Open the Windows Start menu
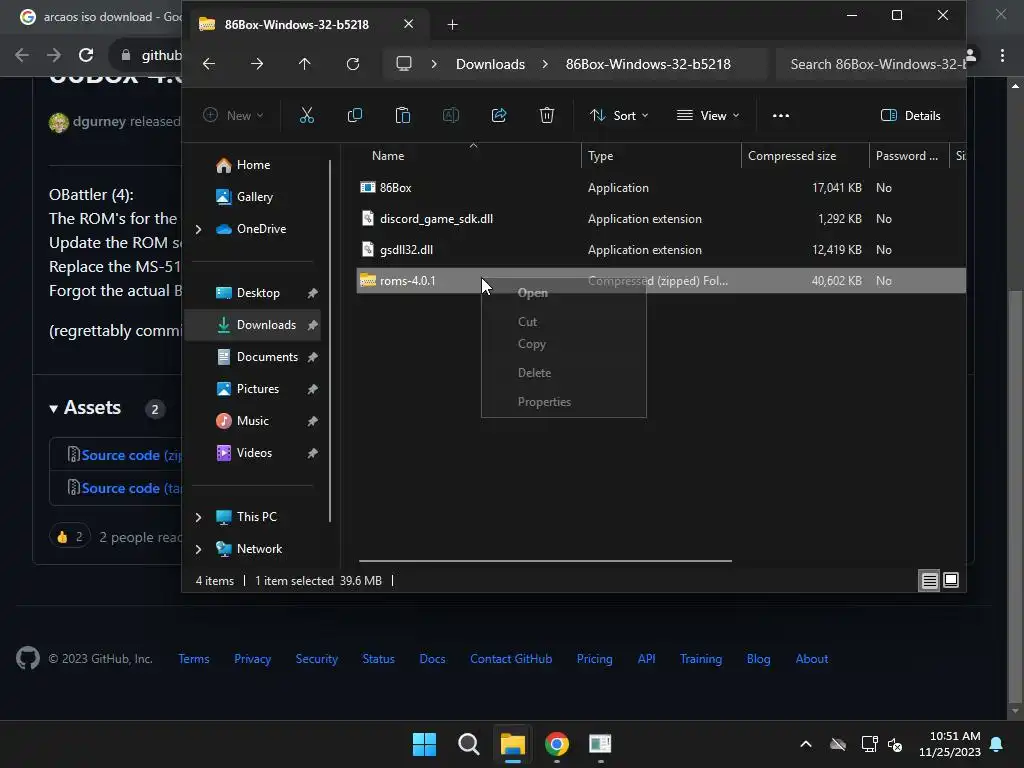The image size is (1024, 768). (x=424, y=744)
